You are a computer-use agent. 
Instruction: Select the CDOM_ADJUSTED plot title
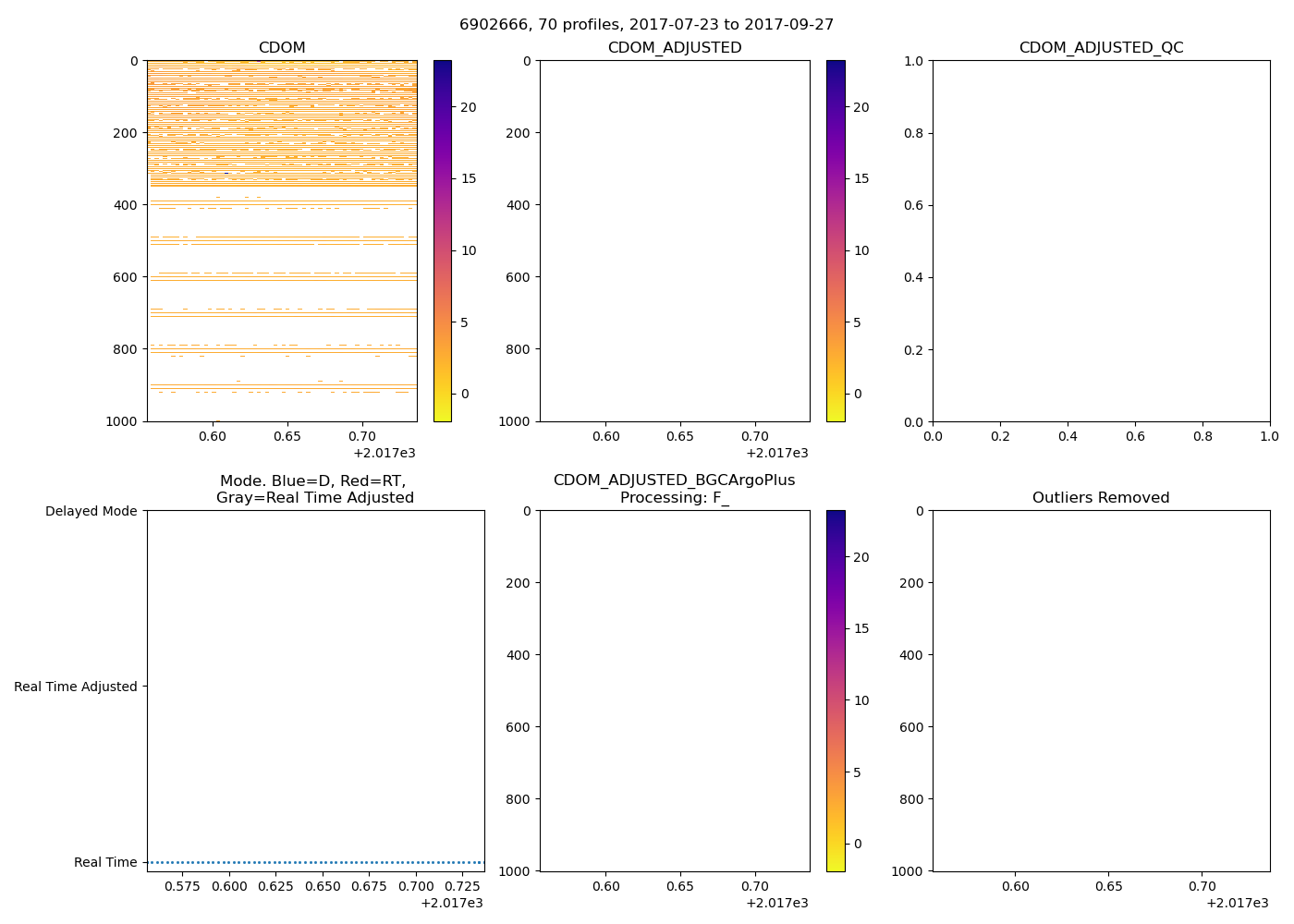pos(674,48)
